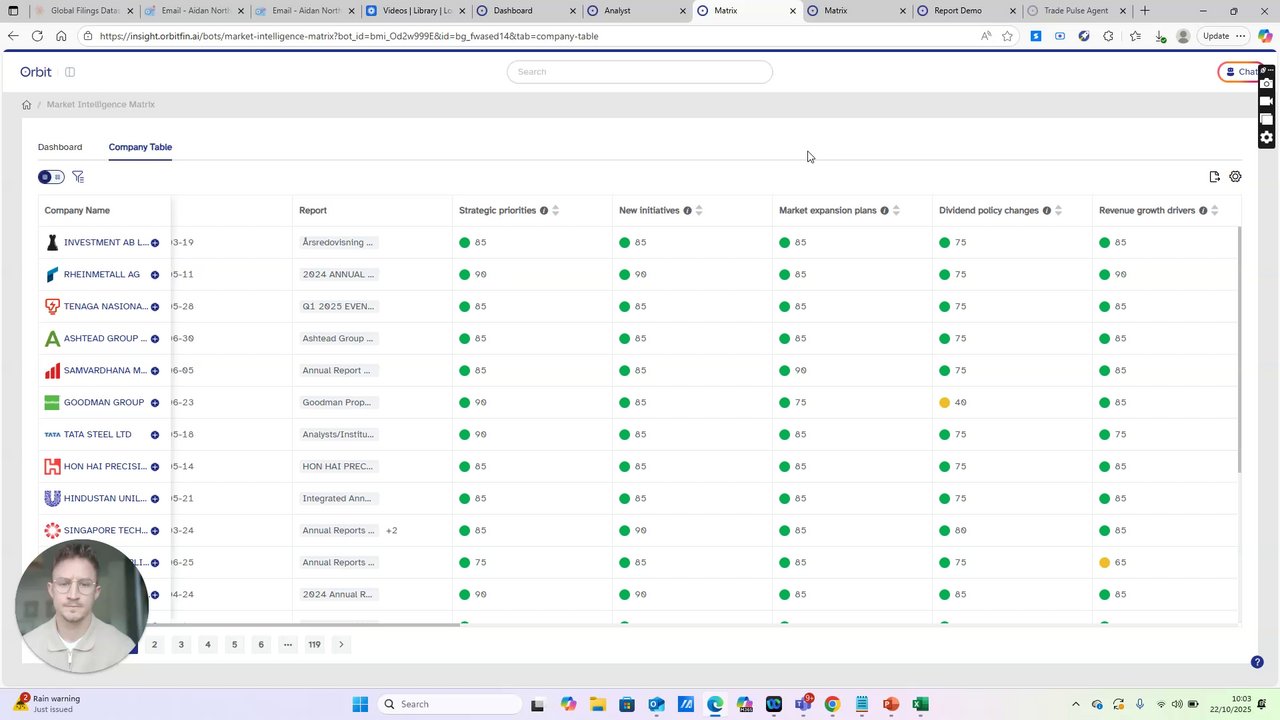Click plus icon beside TENAGA NASIONA...
This screenshot has height=720, width=1280.
pos(155,307)
